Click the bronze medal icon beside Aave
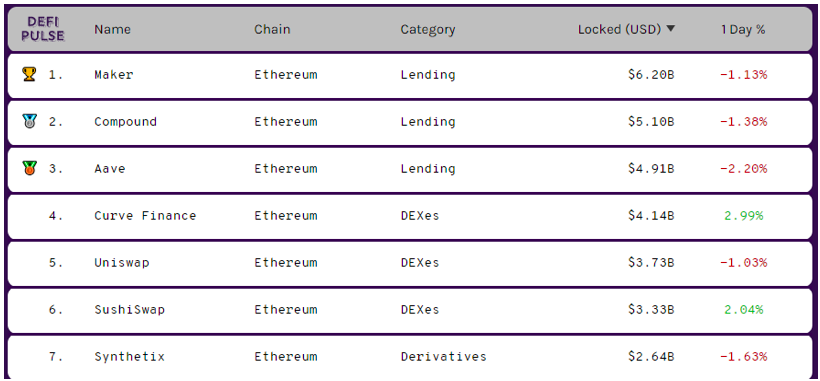 [29, 168]
